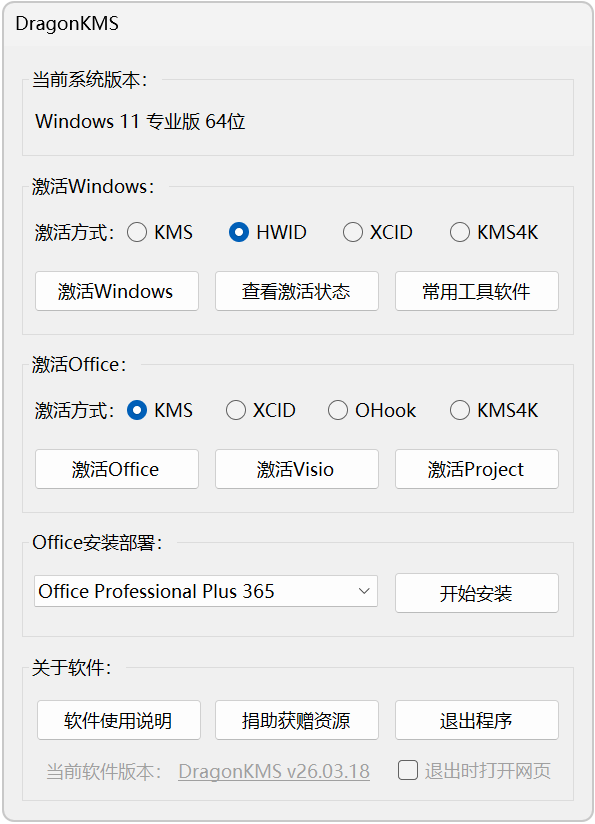This screenshot has height=824, width=595.
Task: Click the 激活Office button
Action: tap(117, 469)
